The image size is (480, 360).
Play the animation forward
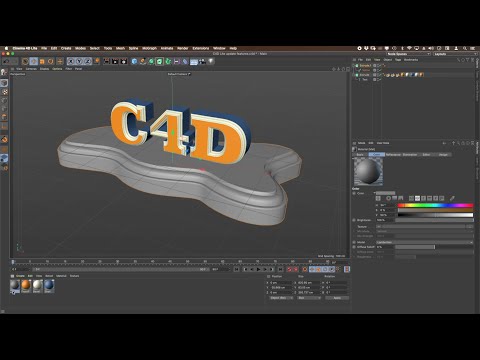[x=258, y=269]
